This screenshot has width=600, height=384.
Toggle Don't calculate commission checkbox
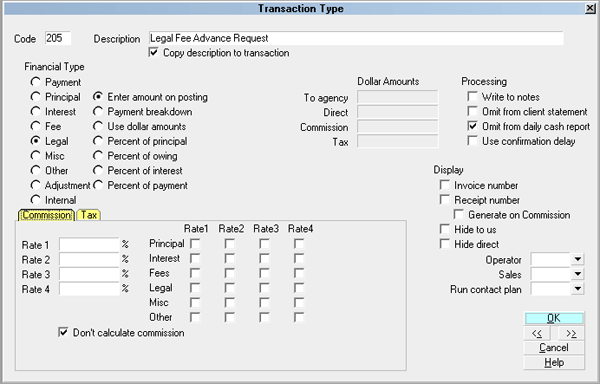pos(63,332)
